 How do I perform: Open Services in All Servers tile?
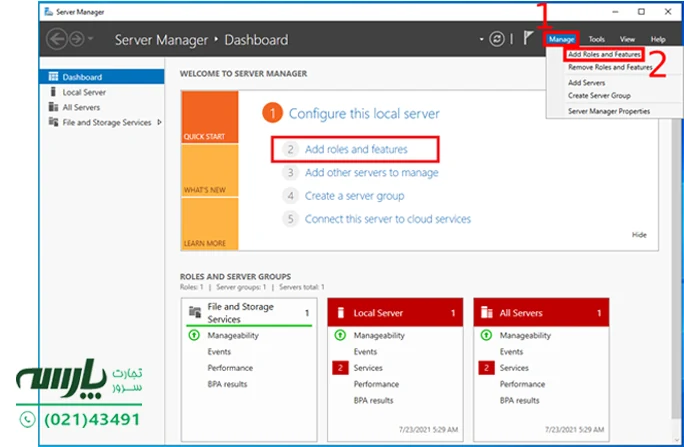click(x=514, y=368)
